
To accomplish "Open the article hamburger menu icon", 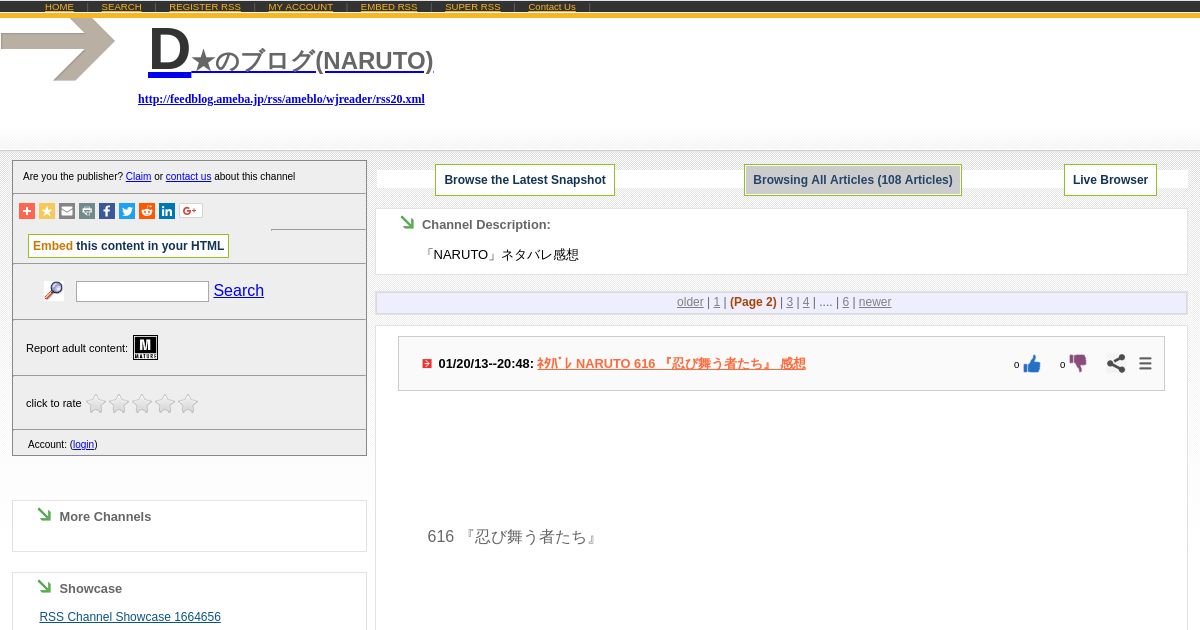I will (x=1145, y=364).
